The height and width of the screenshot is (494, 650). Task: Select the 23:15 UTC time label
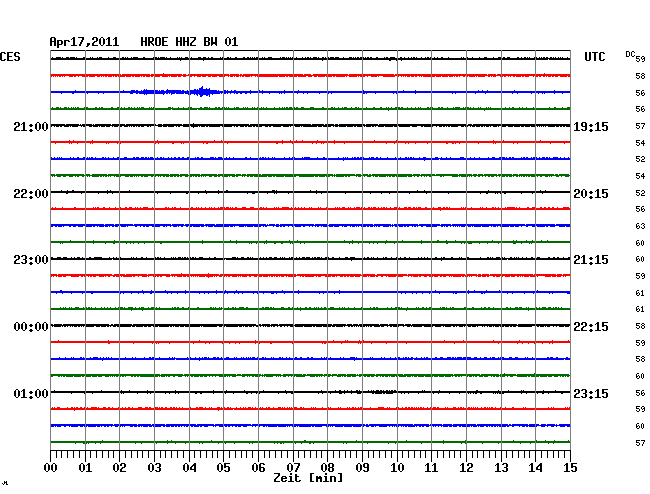[591, 394]
